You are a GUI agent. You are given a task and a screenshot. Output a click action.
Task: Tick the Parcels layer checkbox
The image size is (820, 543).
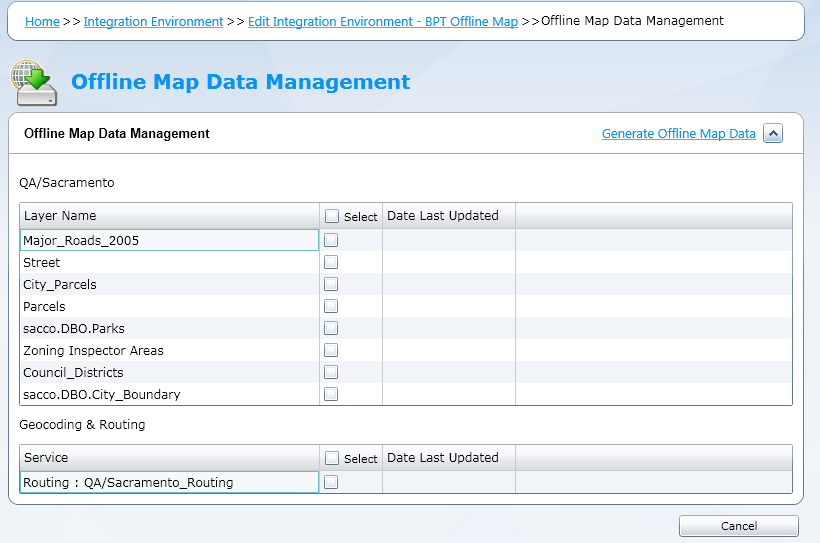point(331,306)
